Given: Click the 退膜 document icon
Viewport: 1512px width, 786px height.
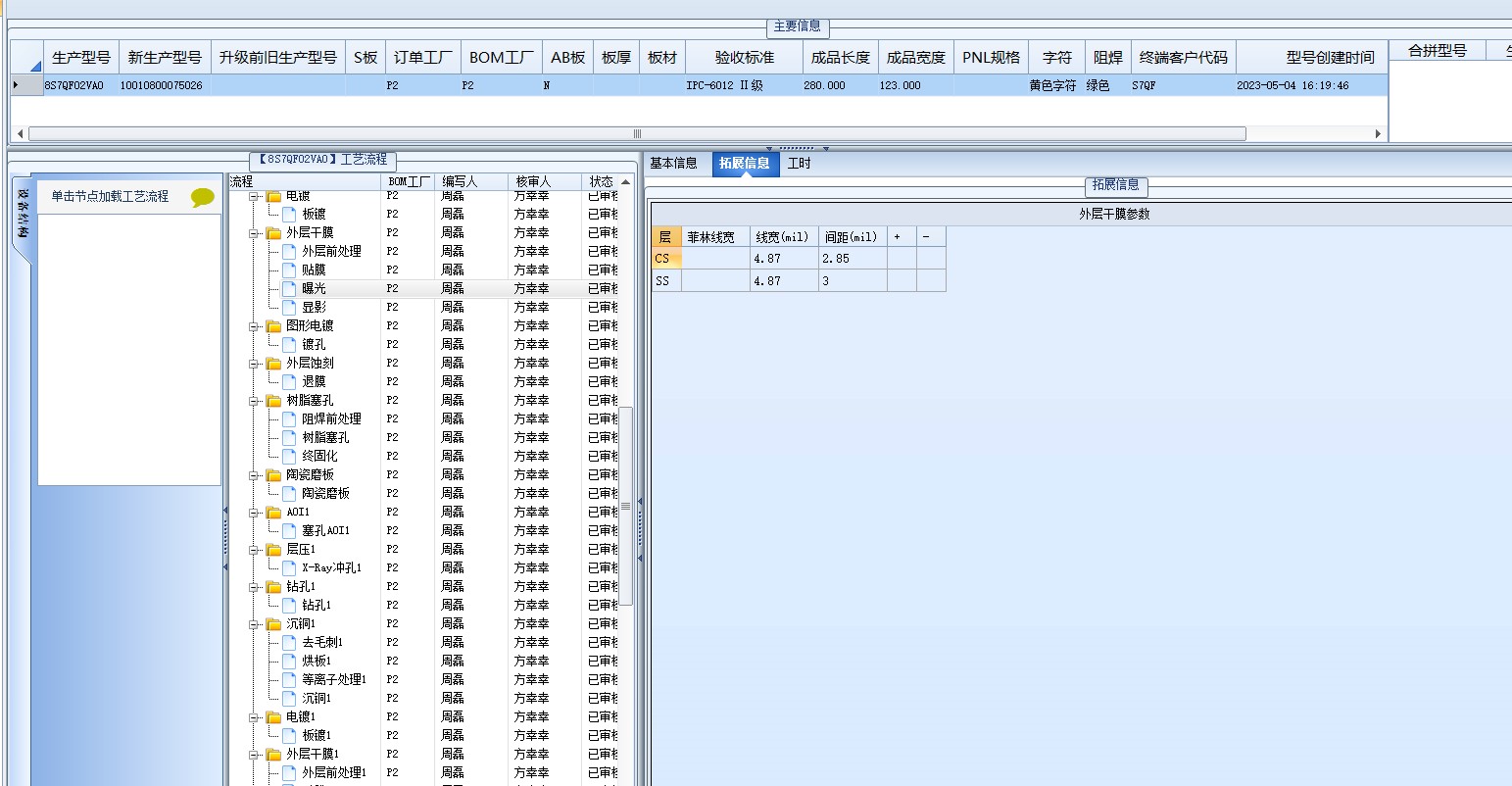Looking at the screenshot, I should point(289,381).
